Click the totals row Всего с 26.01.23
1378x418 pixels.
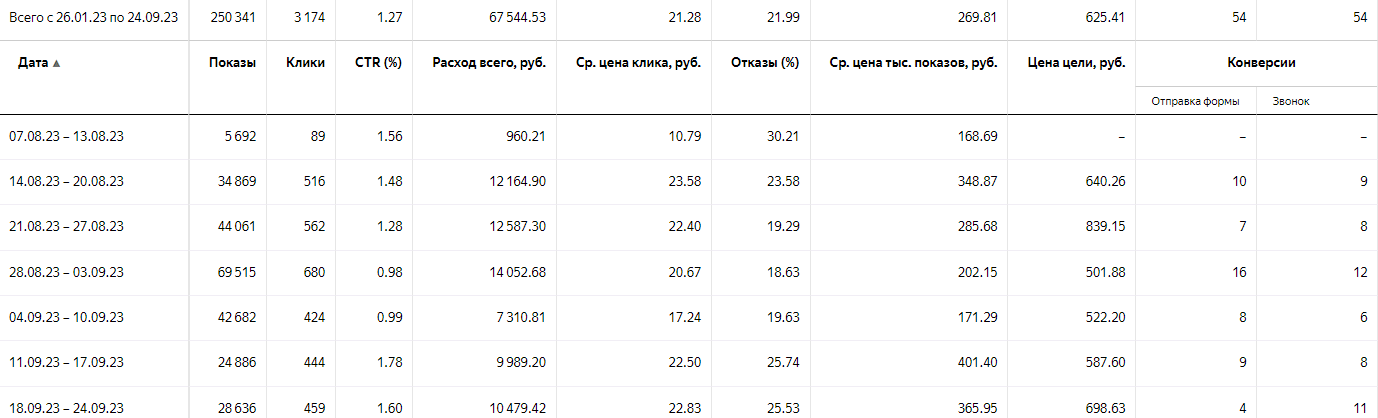[689, 17]
